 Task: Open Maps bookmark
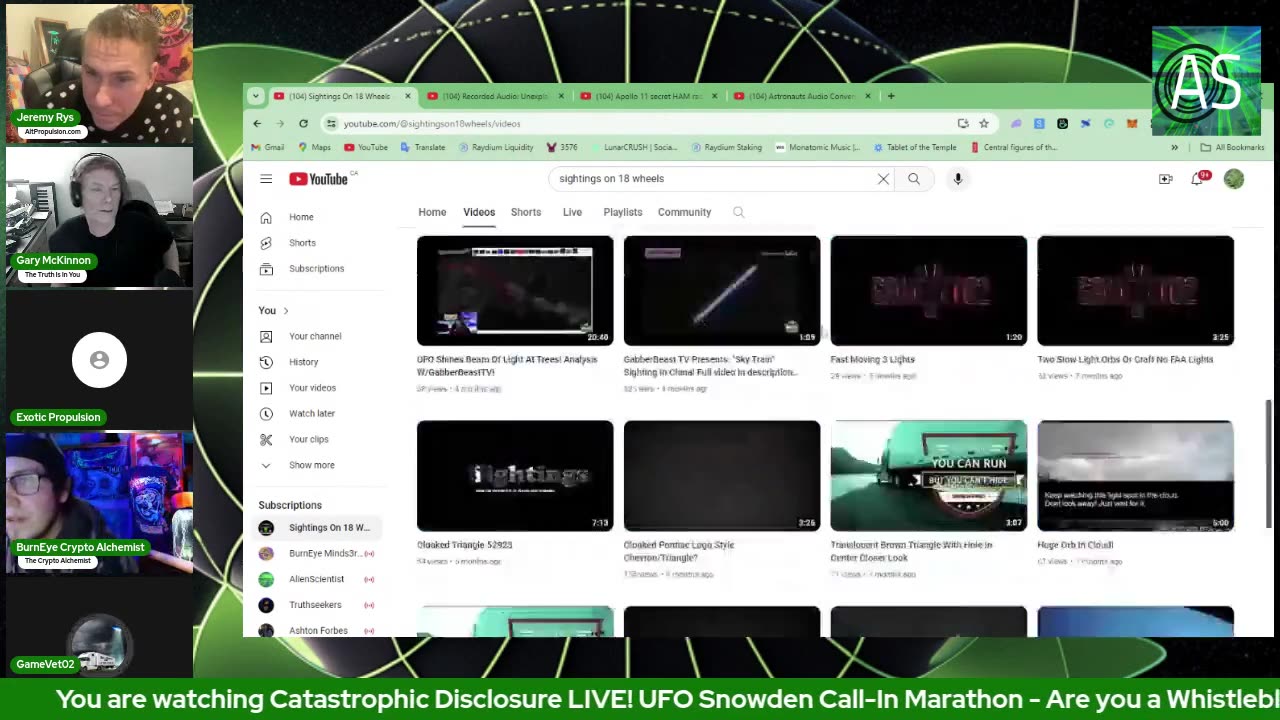(x=314, y=147)
